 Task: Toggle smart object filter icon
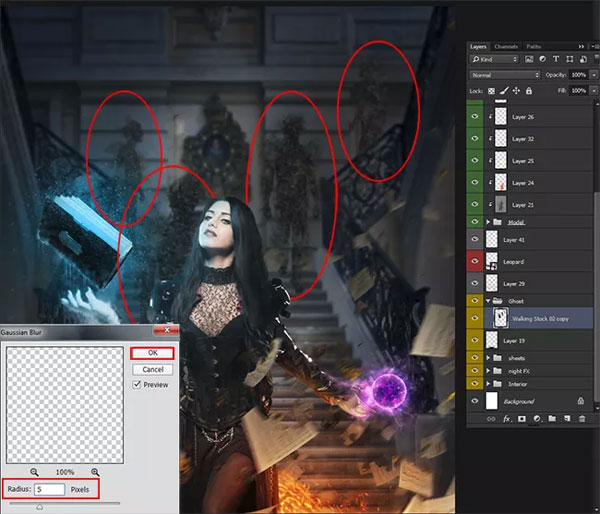pos(584,59)
